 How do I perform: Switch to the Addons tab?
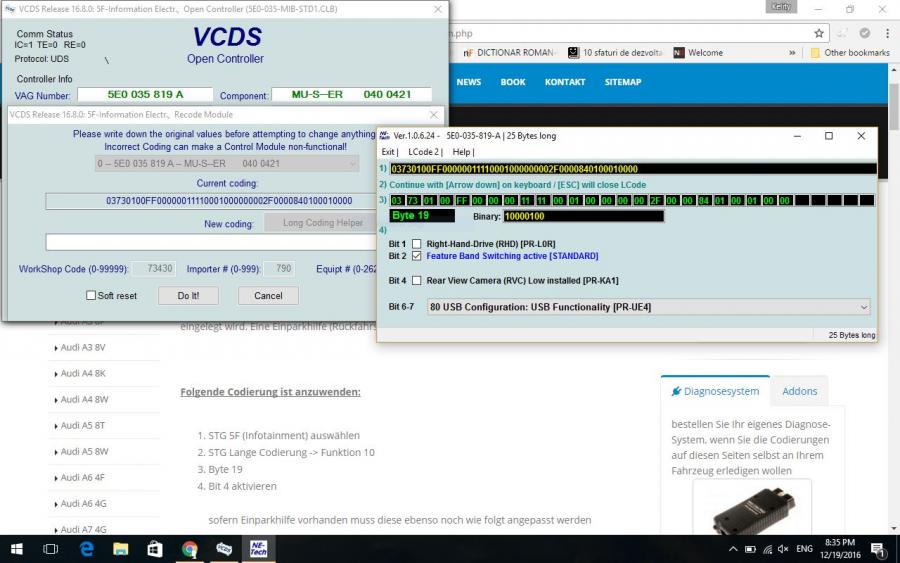[x=799, y=391]
